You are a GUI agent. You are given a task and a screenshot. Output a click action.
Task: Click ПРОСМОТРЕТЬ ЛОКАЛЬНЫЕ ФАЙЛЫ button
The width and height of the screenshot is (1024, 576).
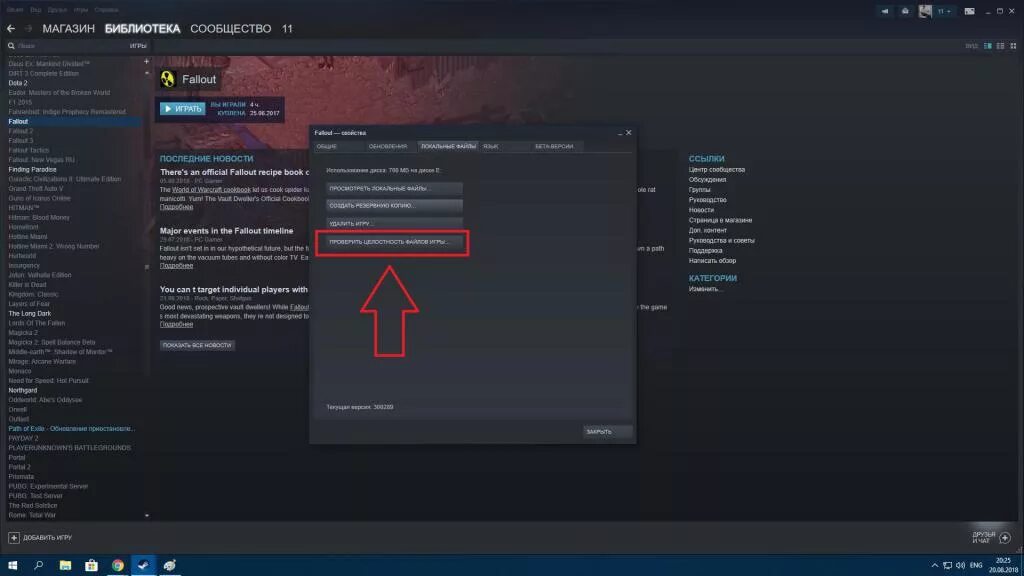coord(394,188)
